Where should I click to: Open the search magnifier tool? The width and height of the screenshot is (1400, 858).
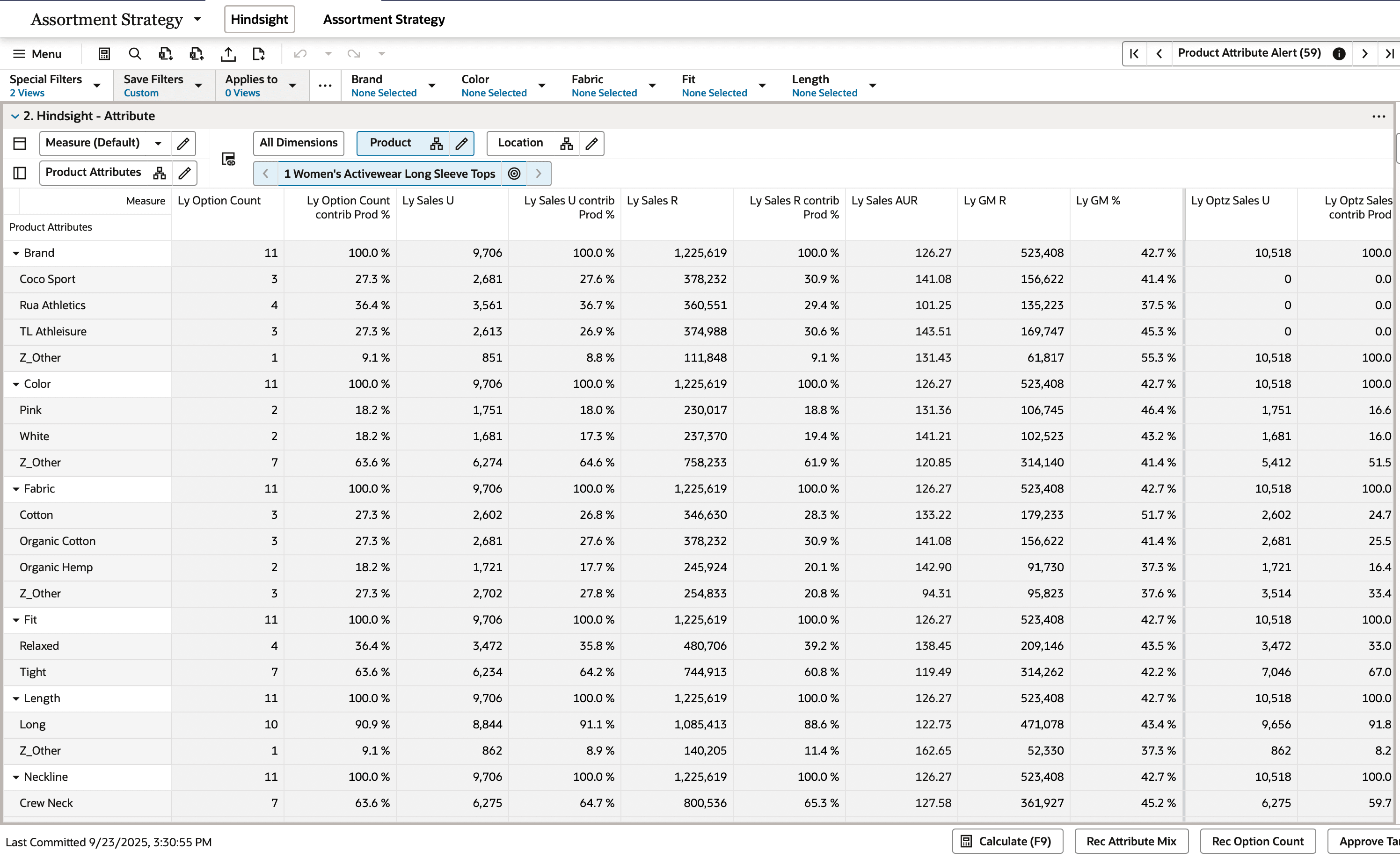(x=135, y=53)
